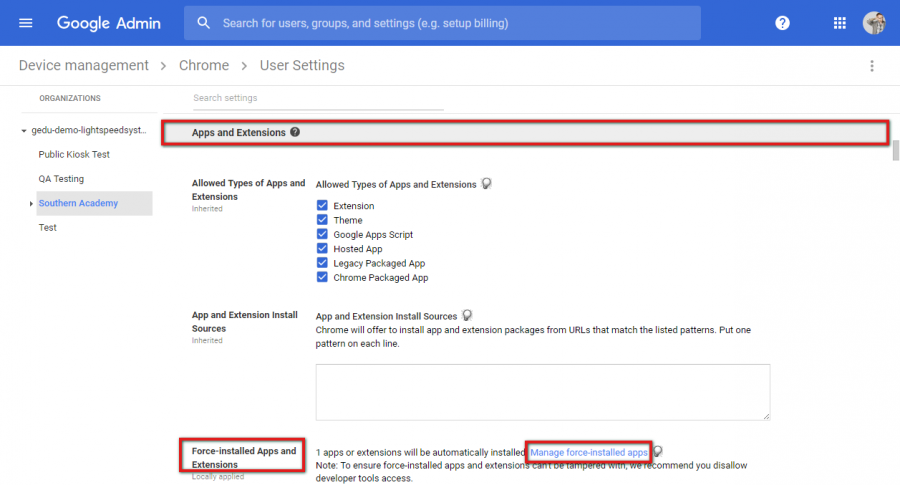
Task: Uncheck the Theme checkbox
Action: [322, 220]
